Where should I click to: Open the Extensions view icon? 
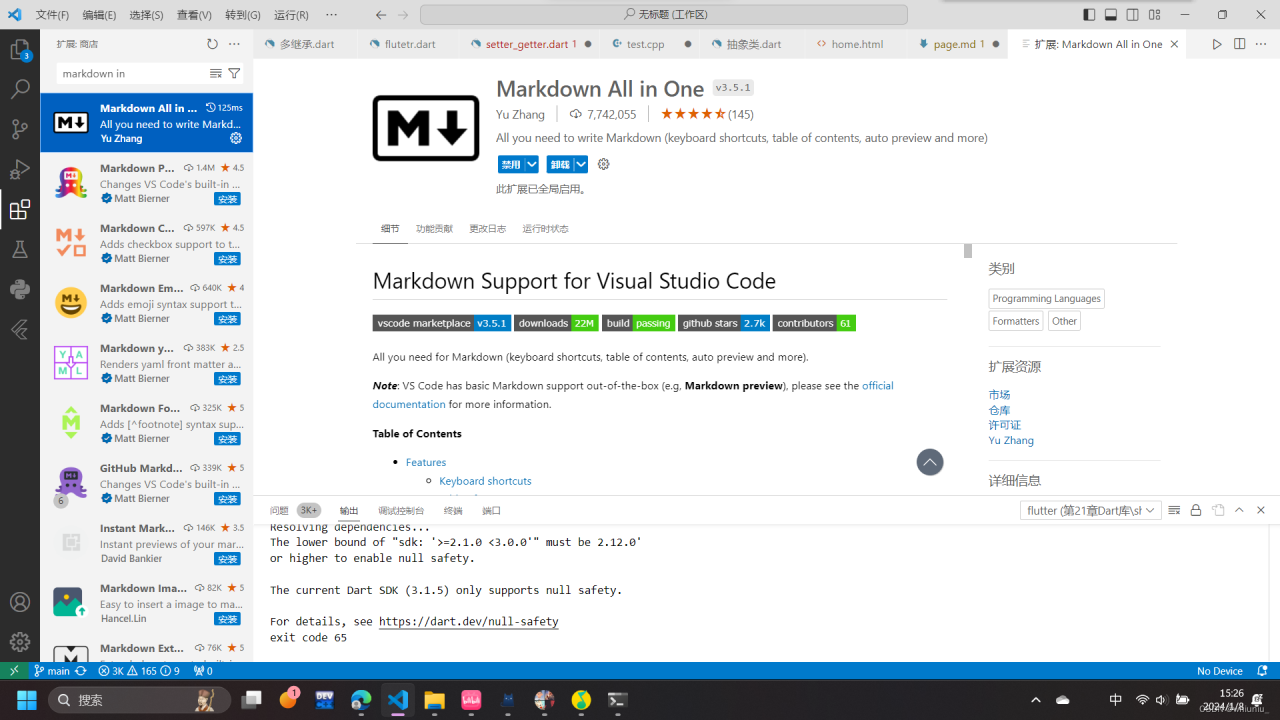19,209
